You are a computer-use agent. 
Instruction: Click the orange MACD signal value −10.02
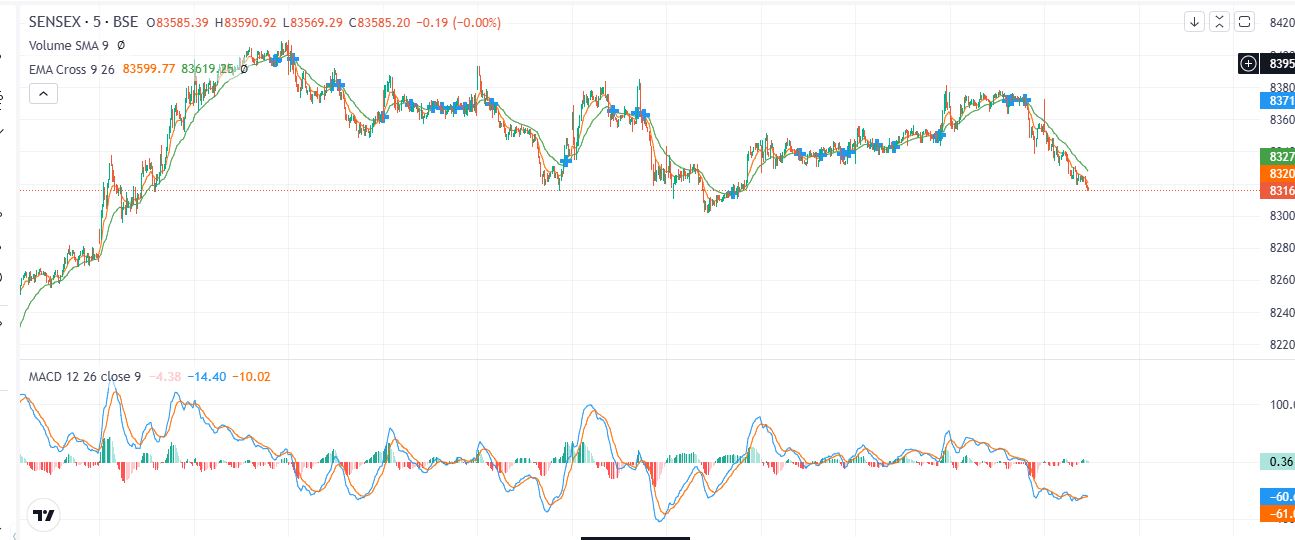click(251, 377)
